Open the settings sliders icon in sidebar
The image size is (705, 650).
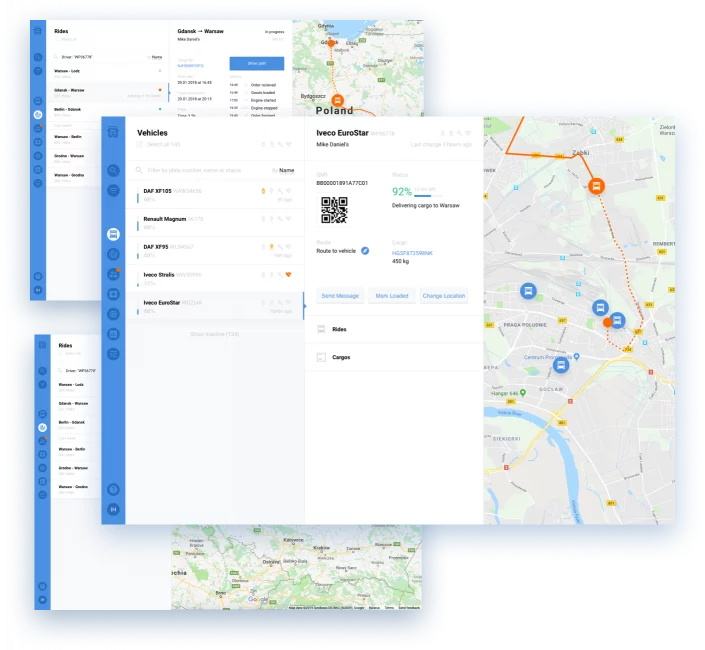click(x=113, y=354)
